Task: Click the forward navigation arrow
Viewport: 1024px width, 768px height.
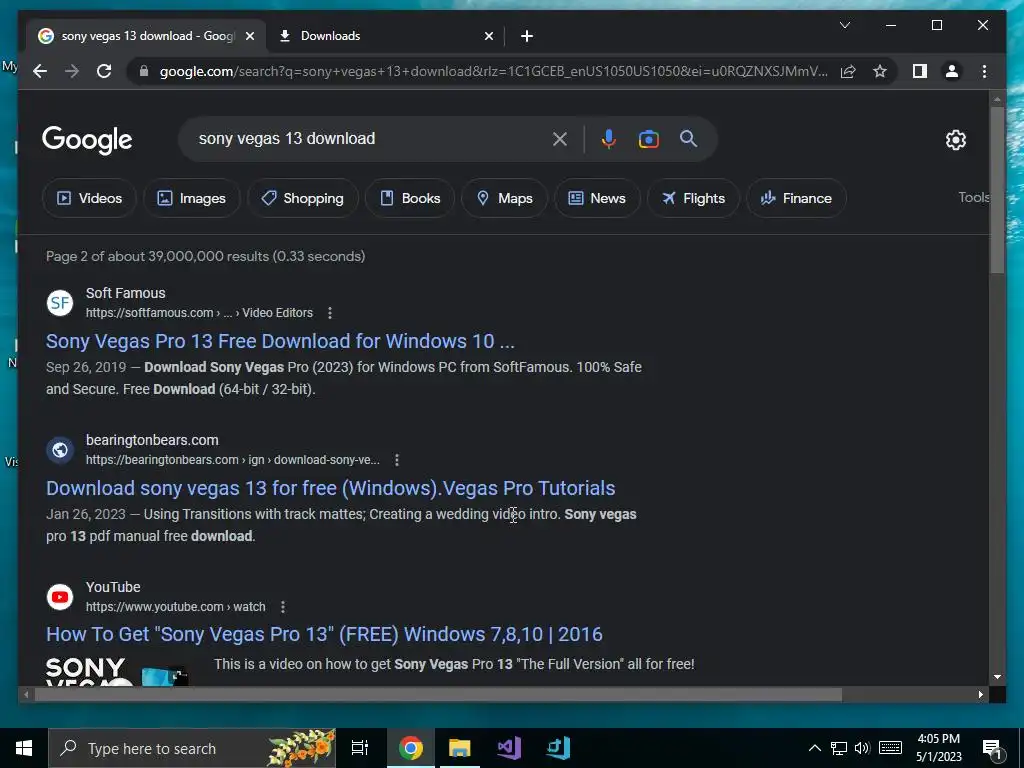Action: (72, 71)
